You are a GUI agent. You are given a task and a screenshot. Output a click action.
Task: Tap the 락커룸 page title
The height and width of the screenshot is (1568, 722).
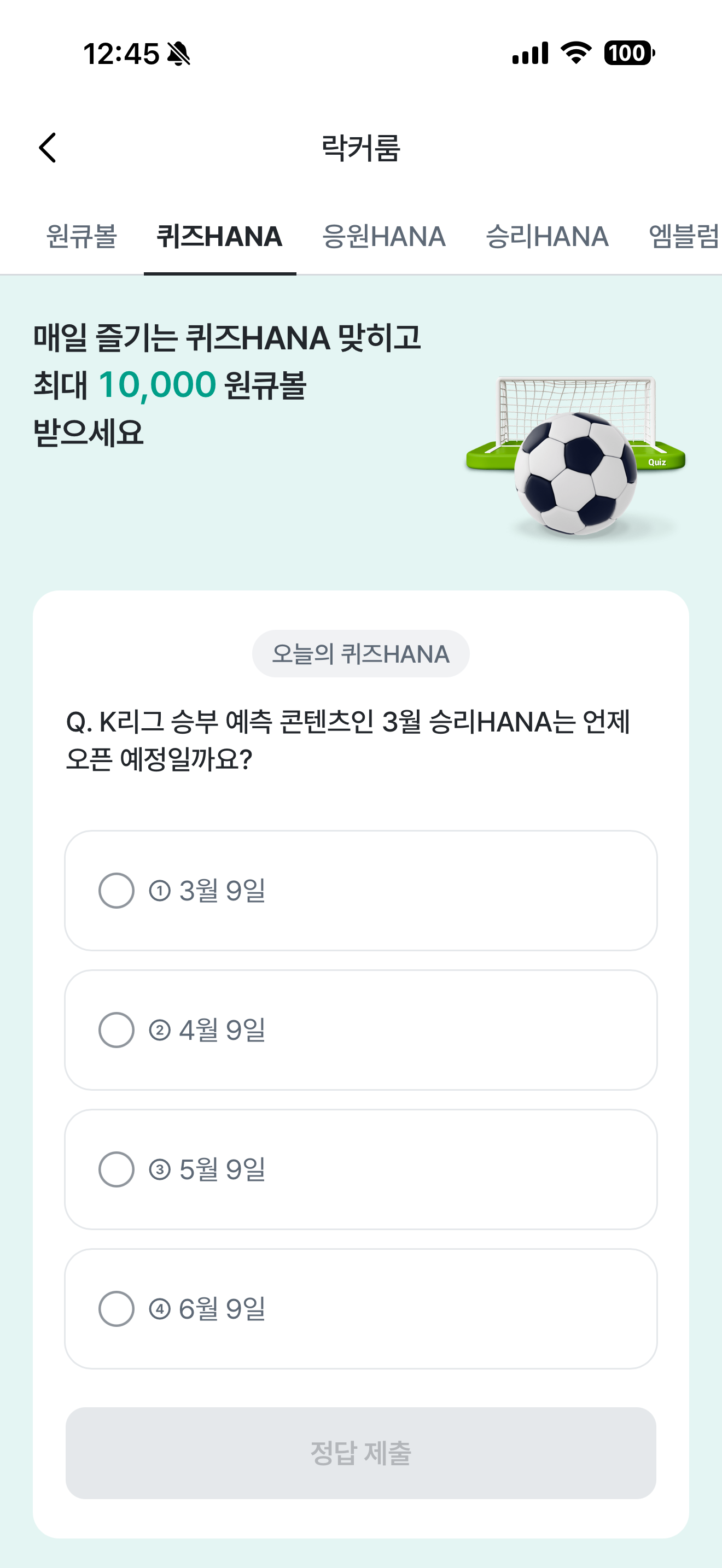coord(361,148)
